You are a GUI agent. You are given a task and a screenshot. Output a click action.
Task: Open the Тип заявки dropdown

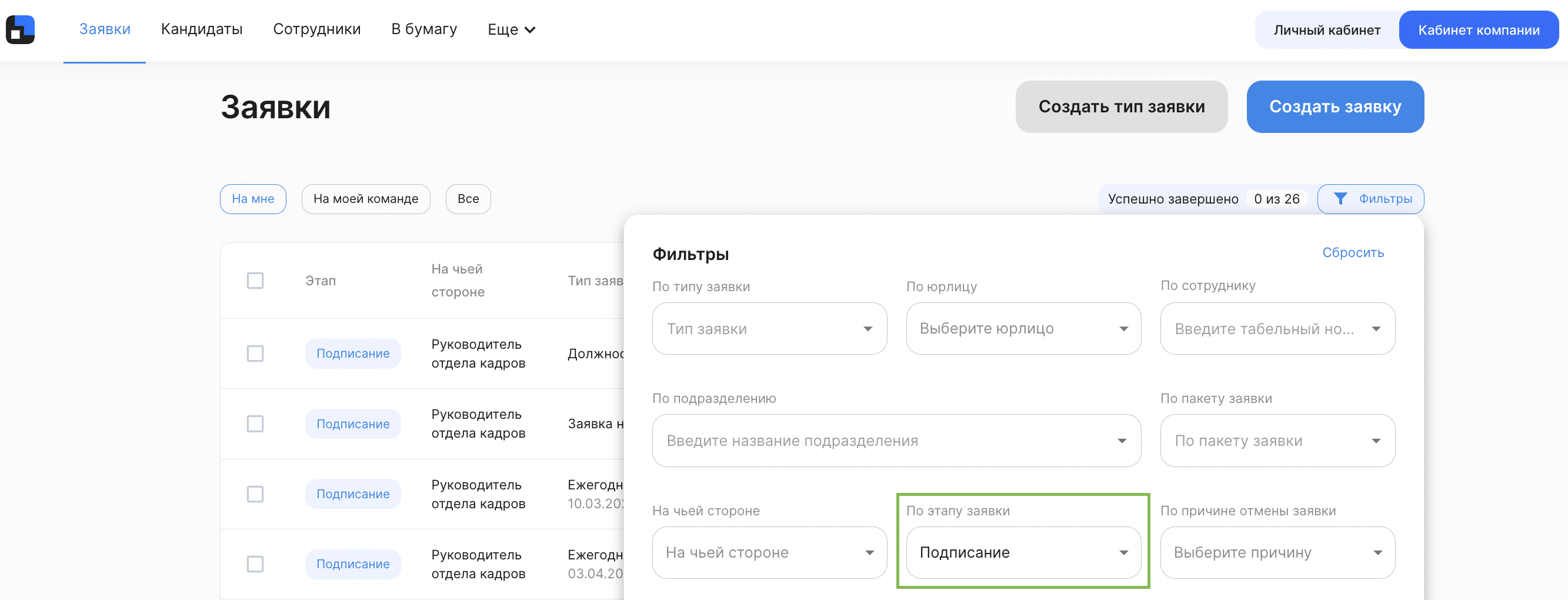[769, 329]
